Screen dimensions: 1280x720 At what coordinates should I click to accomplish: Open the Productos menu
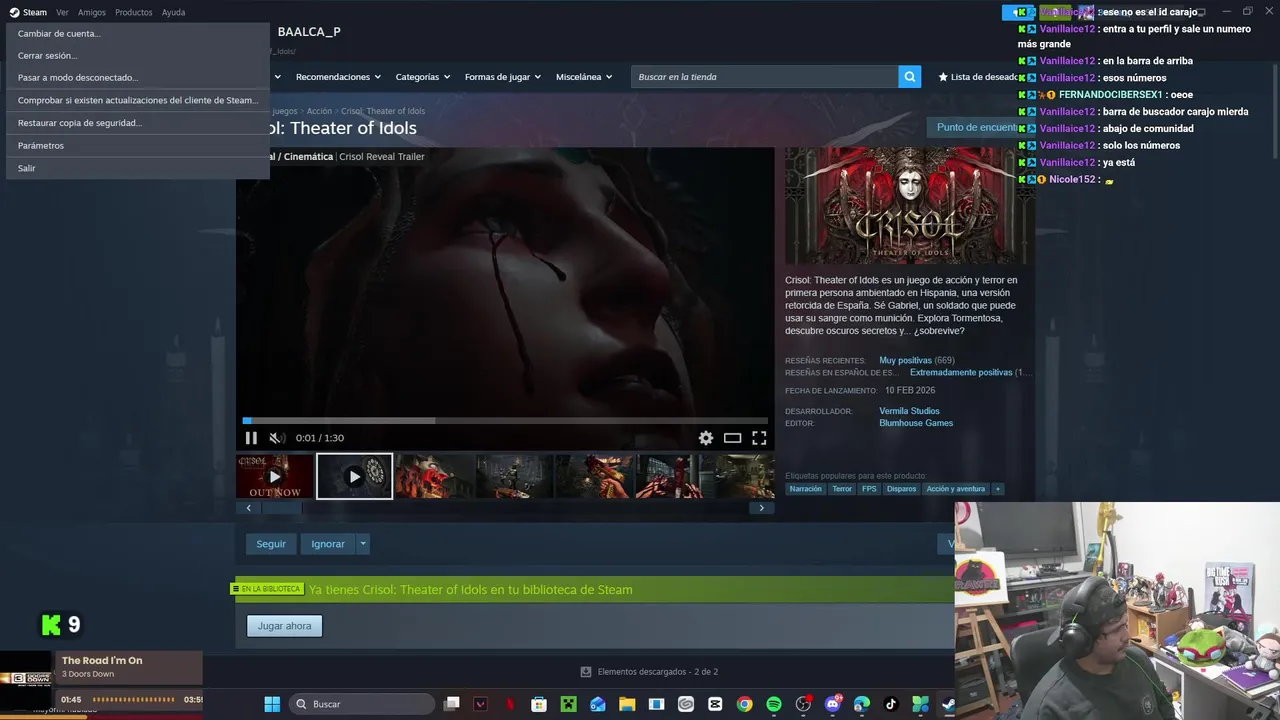(134, 12)
